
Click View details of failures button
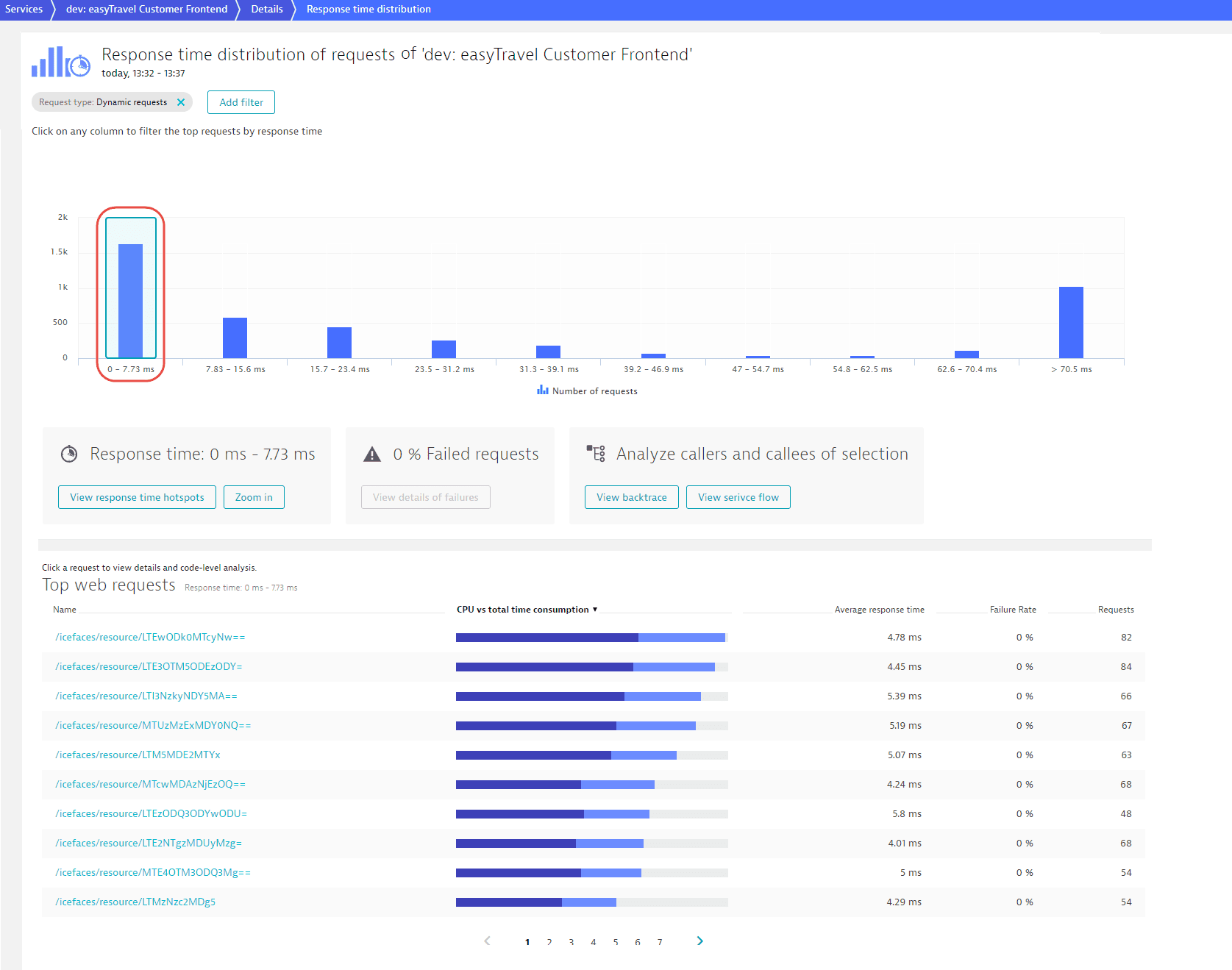pos(426,497)
